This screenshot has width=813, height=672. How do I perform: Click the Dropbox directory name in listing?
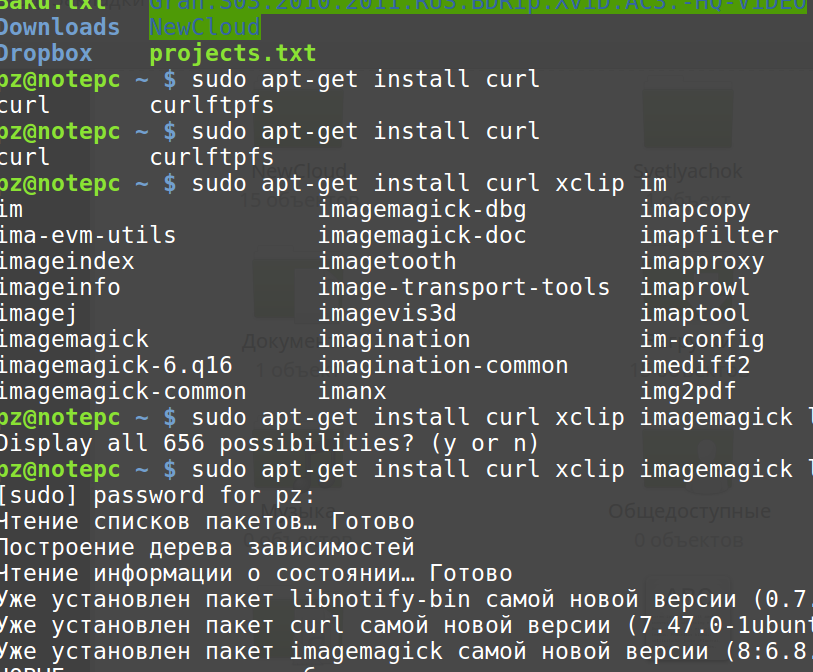click(x=46, y=53)
